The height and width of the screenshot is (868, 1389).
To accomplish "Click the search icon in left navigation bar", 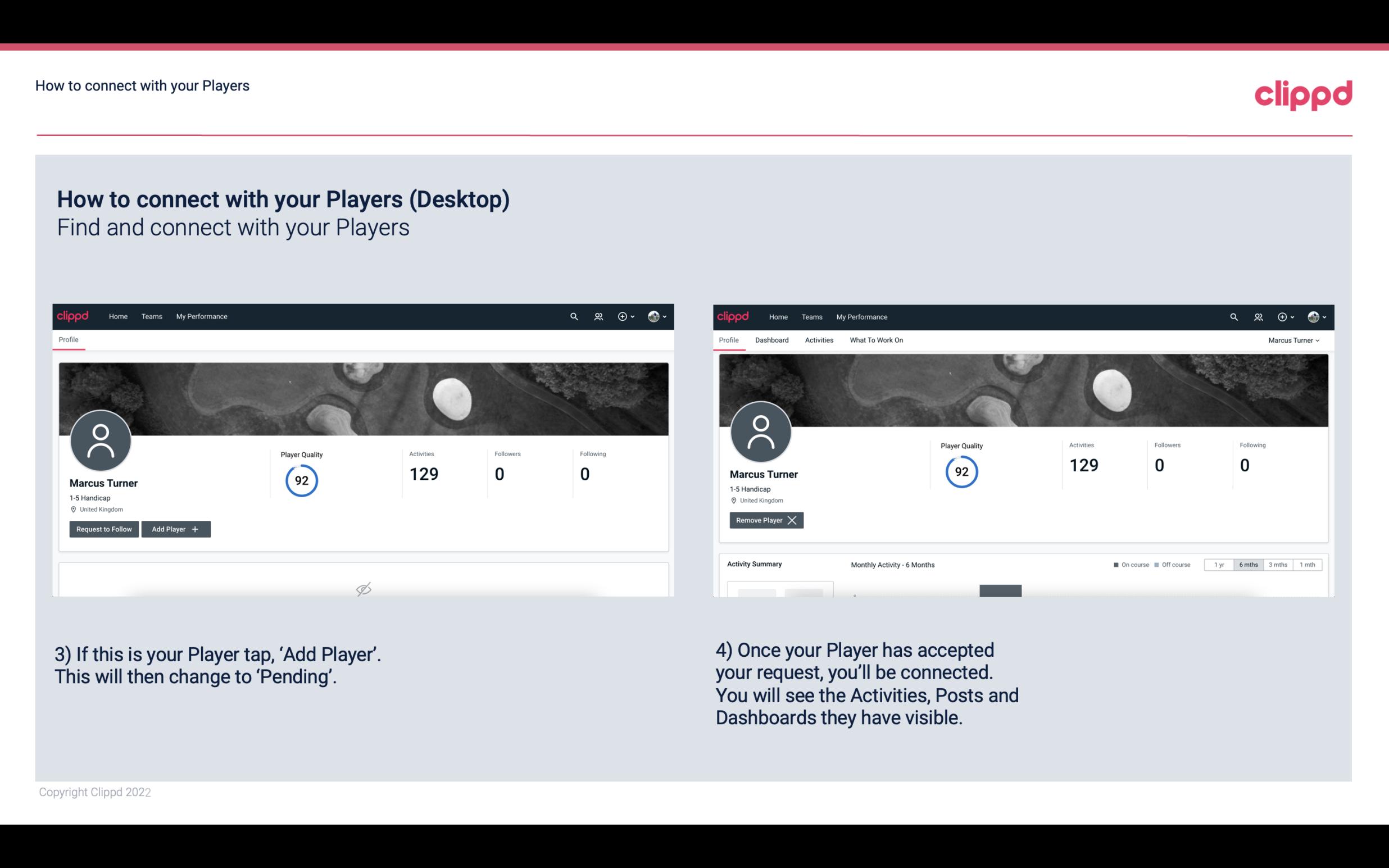I will pyautogui.click(x=573, y=316).
